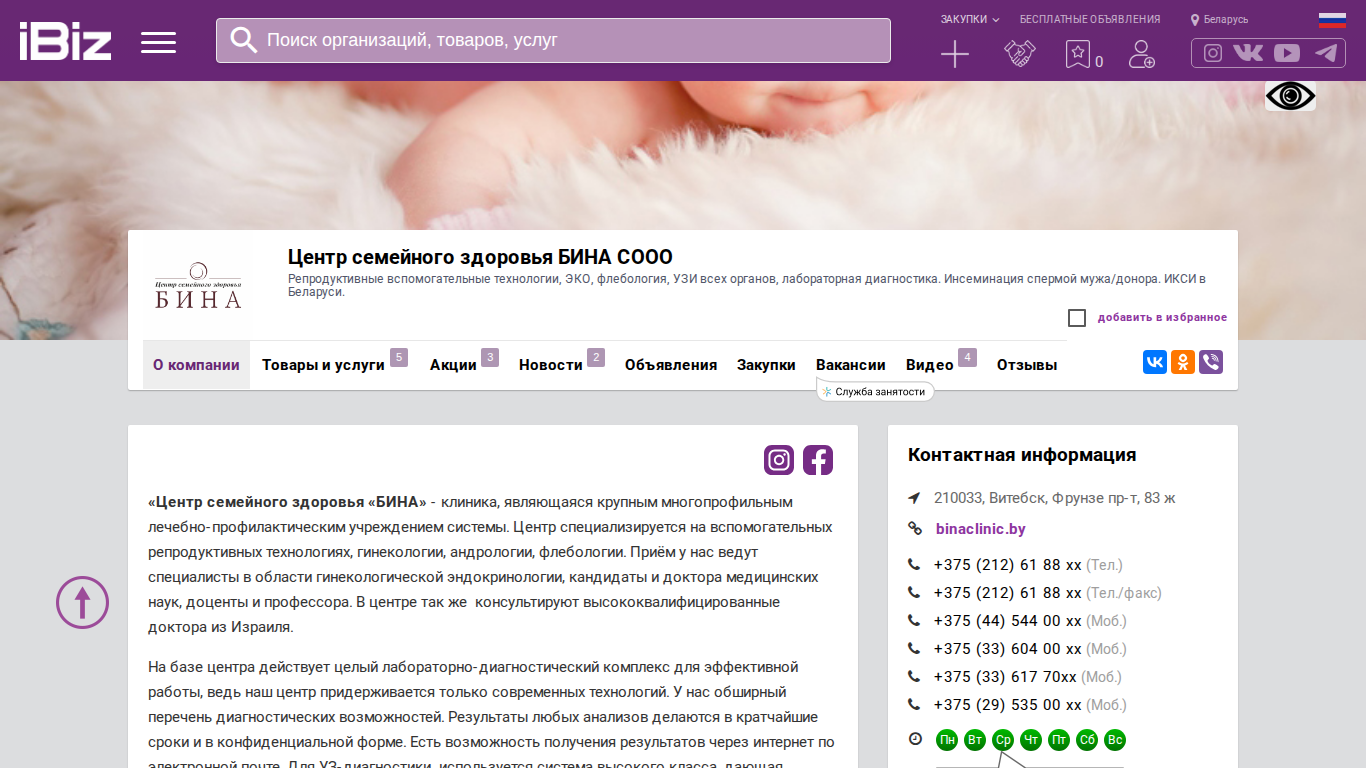This screenshot has width=1366, height=768.
Task: Share company page on Odnoklassniki
Action: 1183,362
